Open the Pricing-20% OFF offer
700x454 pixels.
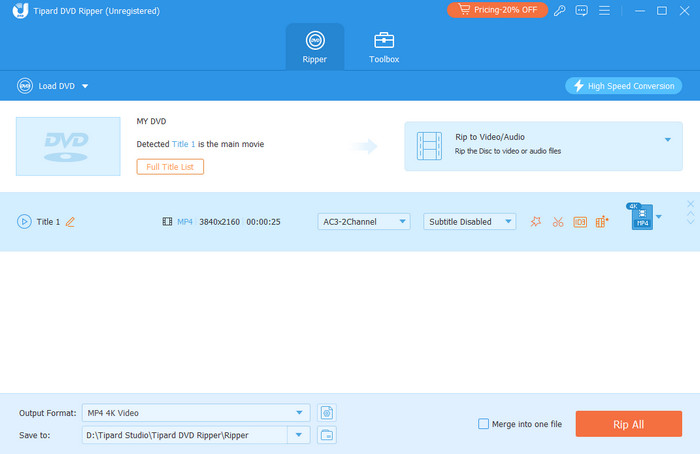pyautogui.click(x=497, y=10)
